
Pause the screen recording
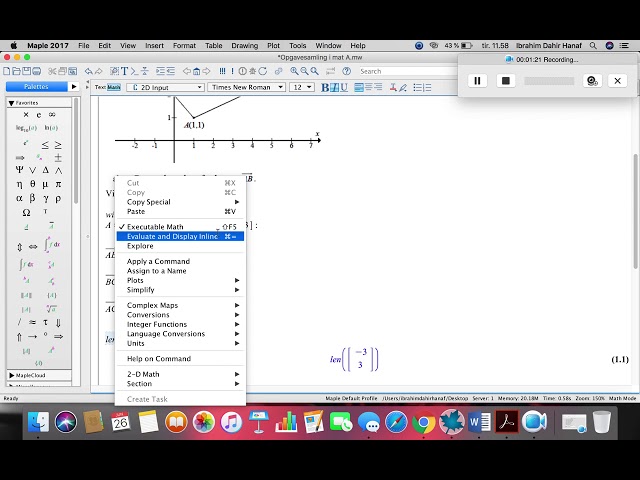tap(478, 80)
